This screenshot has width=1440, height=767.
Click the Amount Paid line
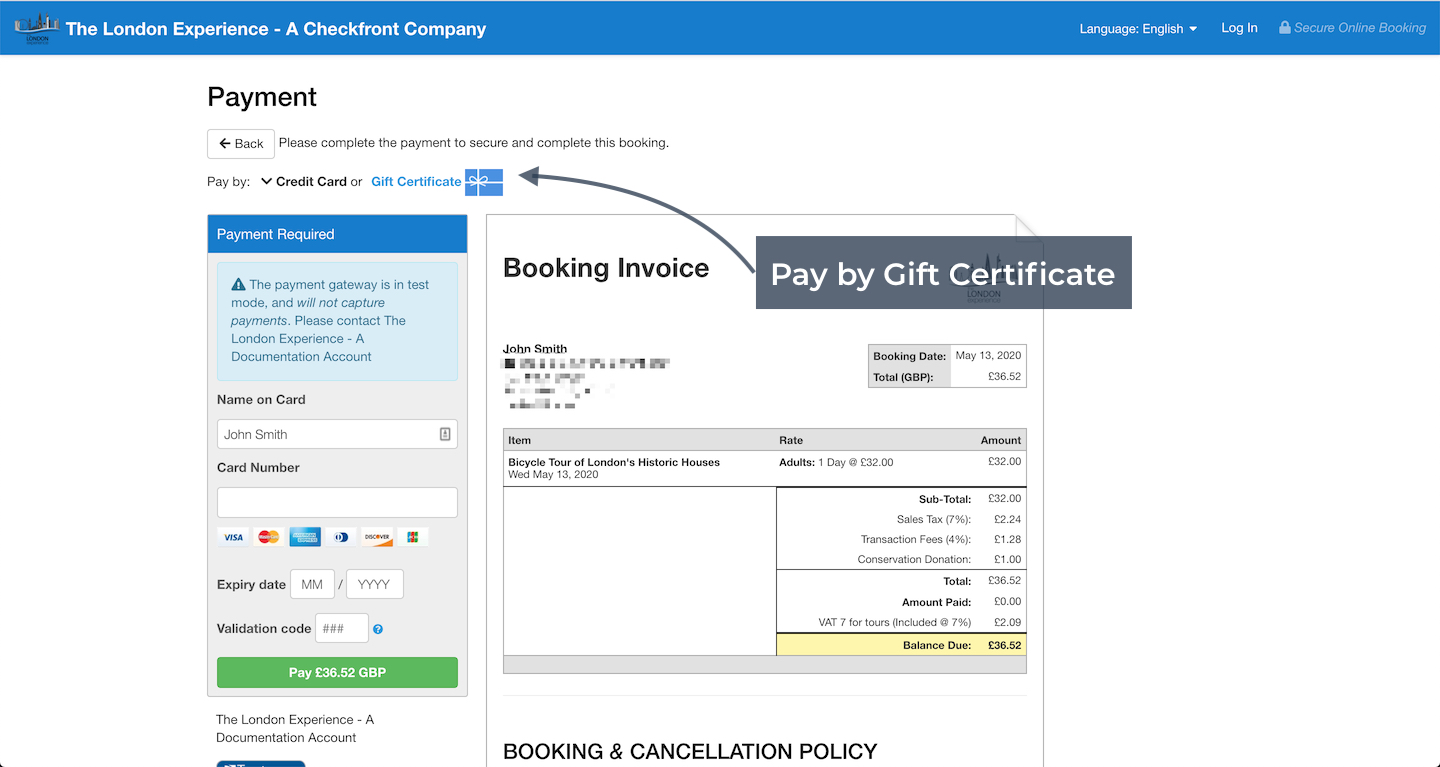[x=901, y=602]
